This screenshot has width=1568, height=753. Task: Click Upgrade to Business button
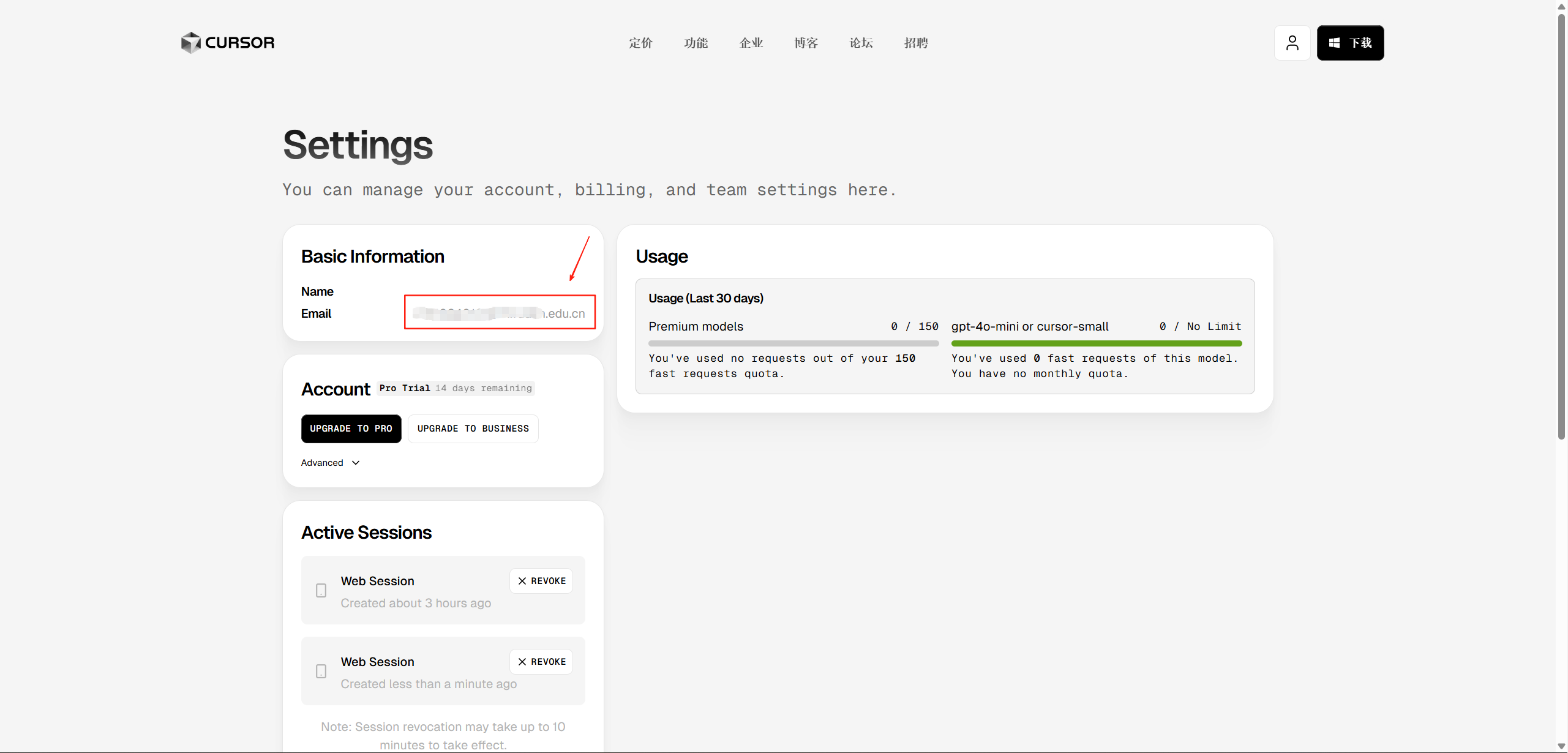click(x=473, y=429)
